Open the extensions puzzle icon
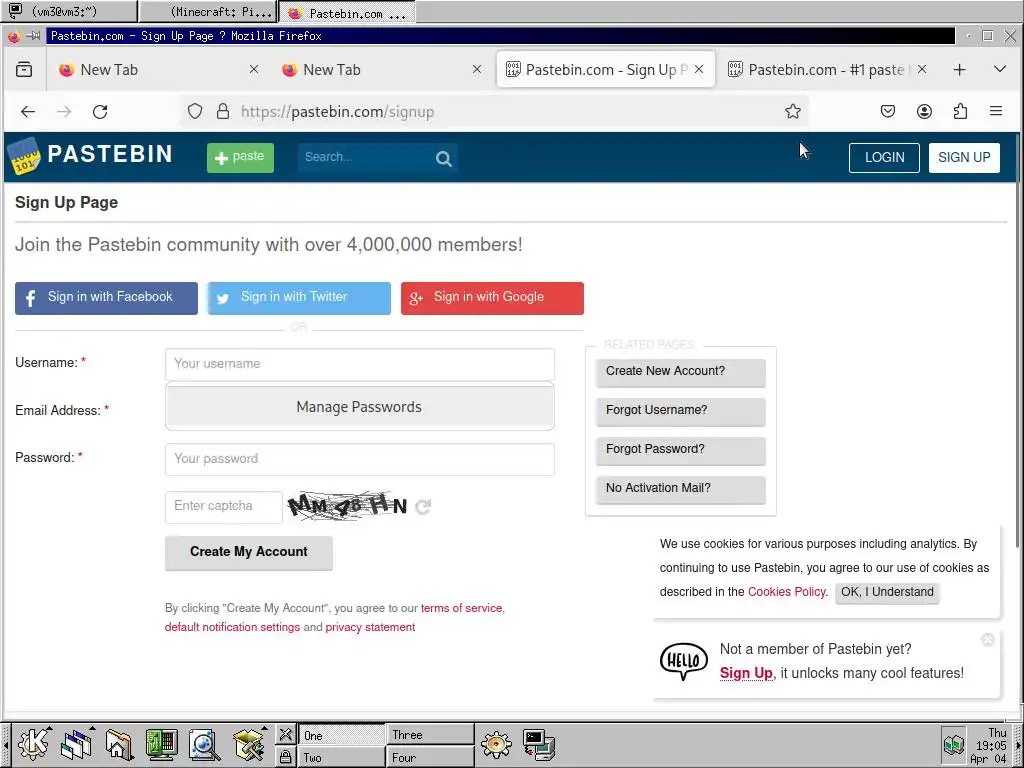The height and width of the screenshot is (768, 1024). 960,112
